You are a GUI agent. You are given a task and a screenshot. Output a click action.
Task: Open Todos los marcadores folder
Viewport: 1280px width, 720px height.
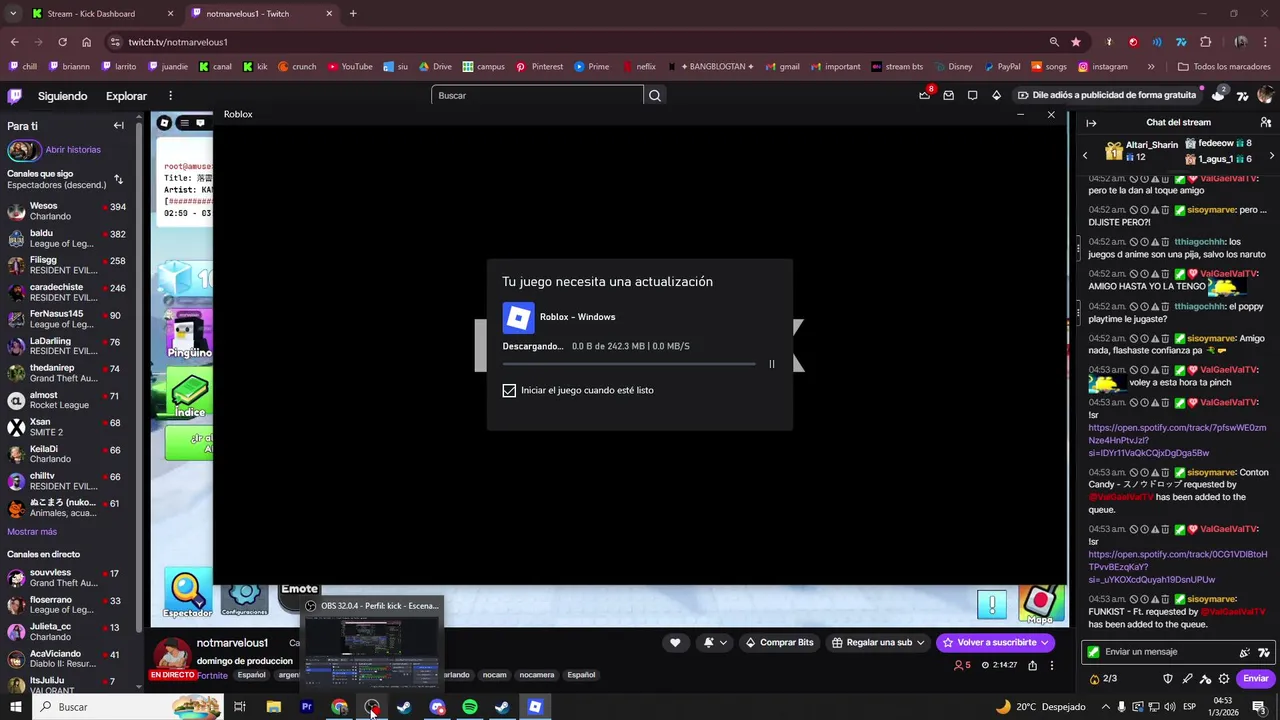tap(1224, 67)
